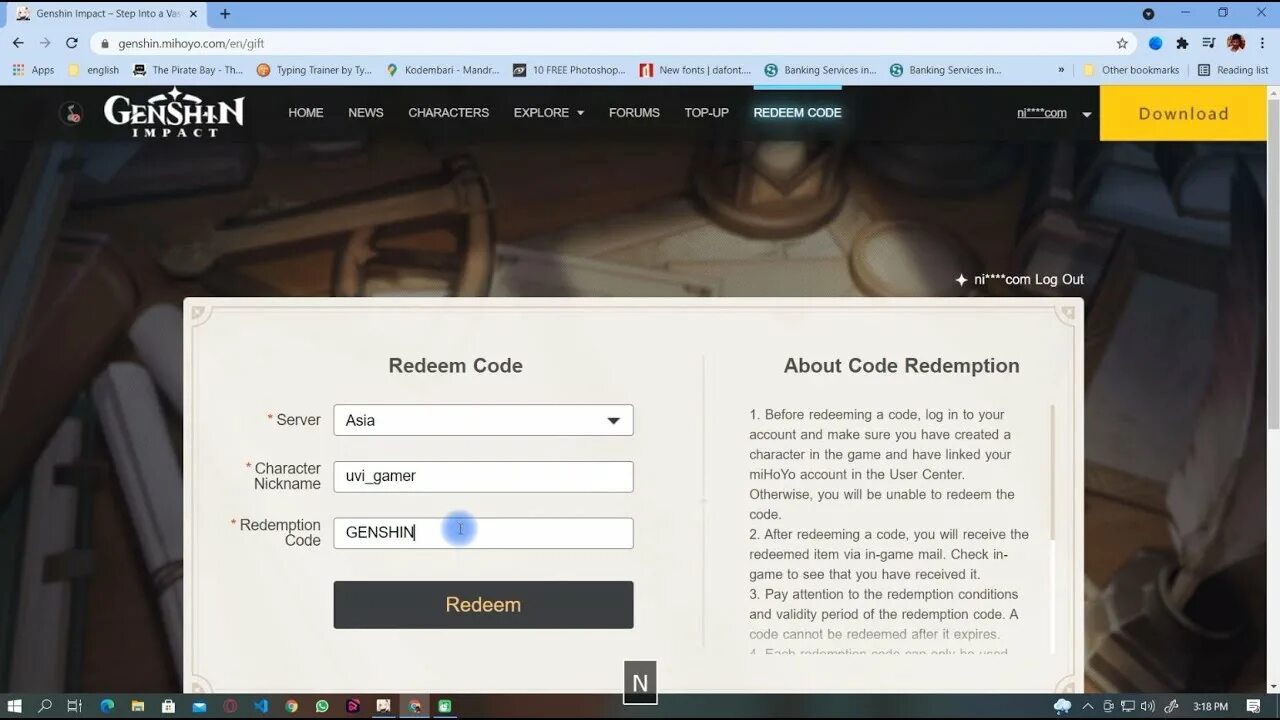The image size is (1280, 720).
Task: Open the NEWS nav item
Action: tap(366, 113)
